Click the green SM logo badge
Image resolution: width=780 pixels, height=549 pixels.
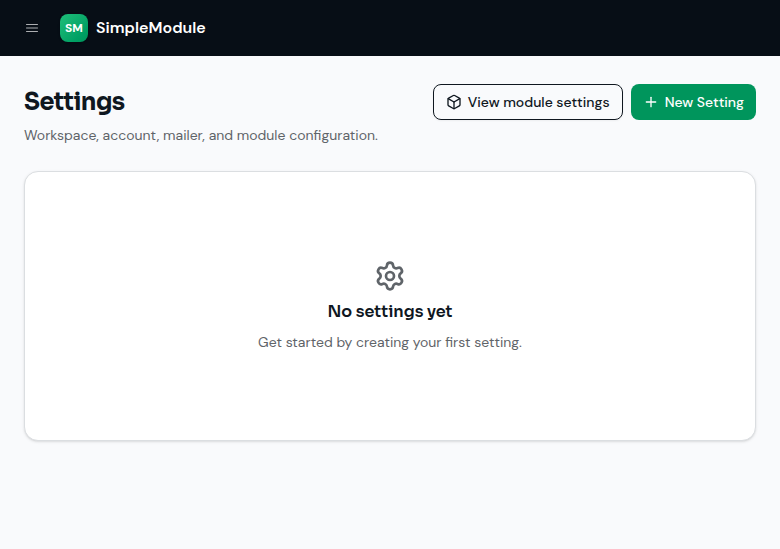click(x=74, y=28)
